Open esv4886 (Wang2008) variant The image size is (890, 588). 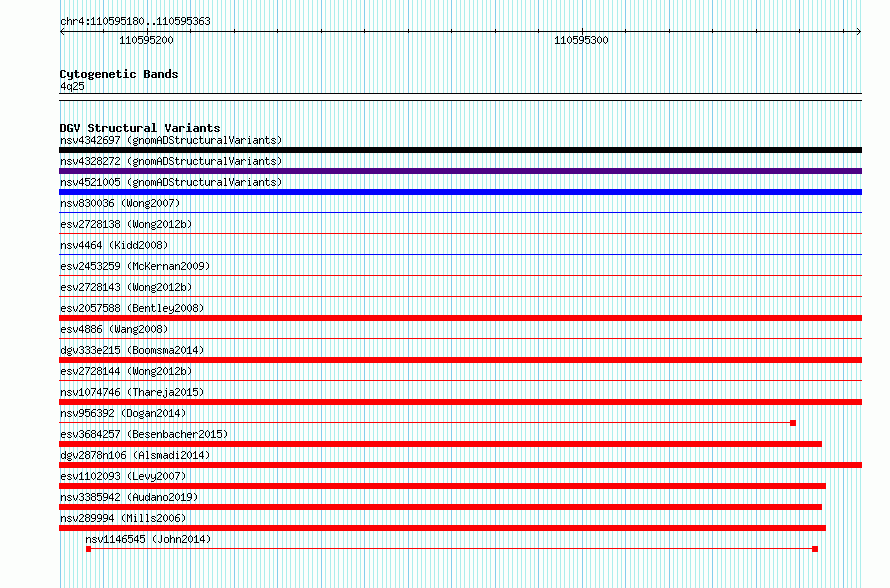[114, 329]
